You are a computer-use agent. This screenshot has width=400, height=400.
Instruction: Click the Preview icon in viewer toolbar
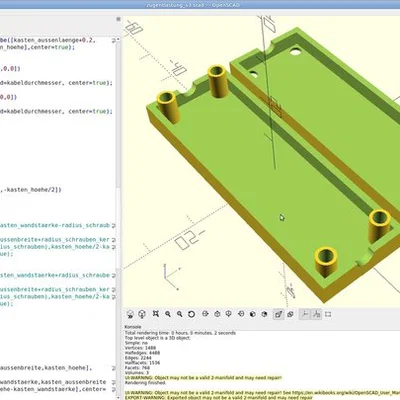[130, 314]
